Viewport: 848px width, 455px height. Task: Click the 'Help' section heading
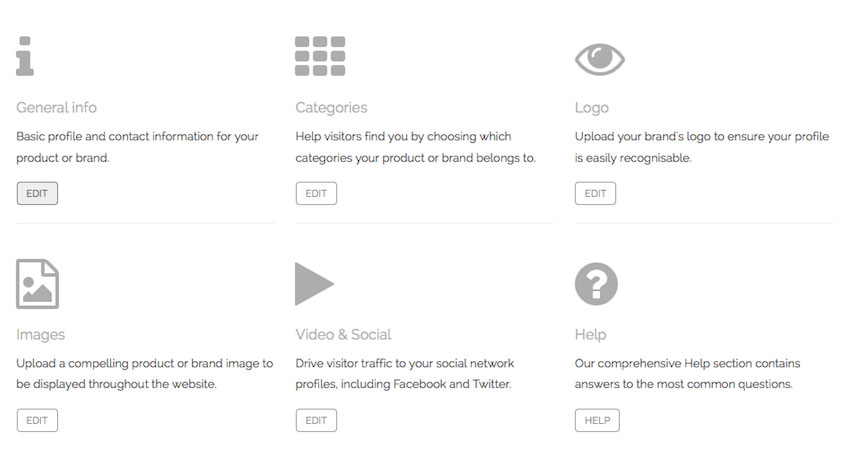click(x=591, y=335)
